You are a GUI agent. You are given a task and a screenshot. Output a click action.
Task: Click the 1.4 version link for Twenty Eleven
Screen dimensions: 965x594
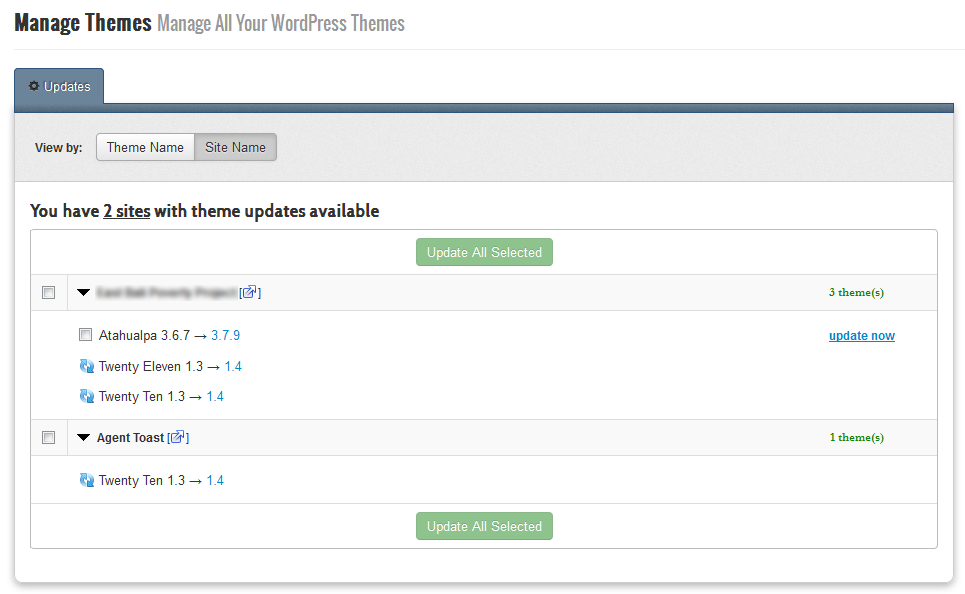232,366
